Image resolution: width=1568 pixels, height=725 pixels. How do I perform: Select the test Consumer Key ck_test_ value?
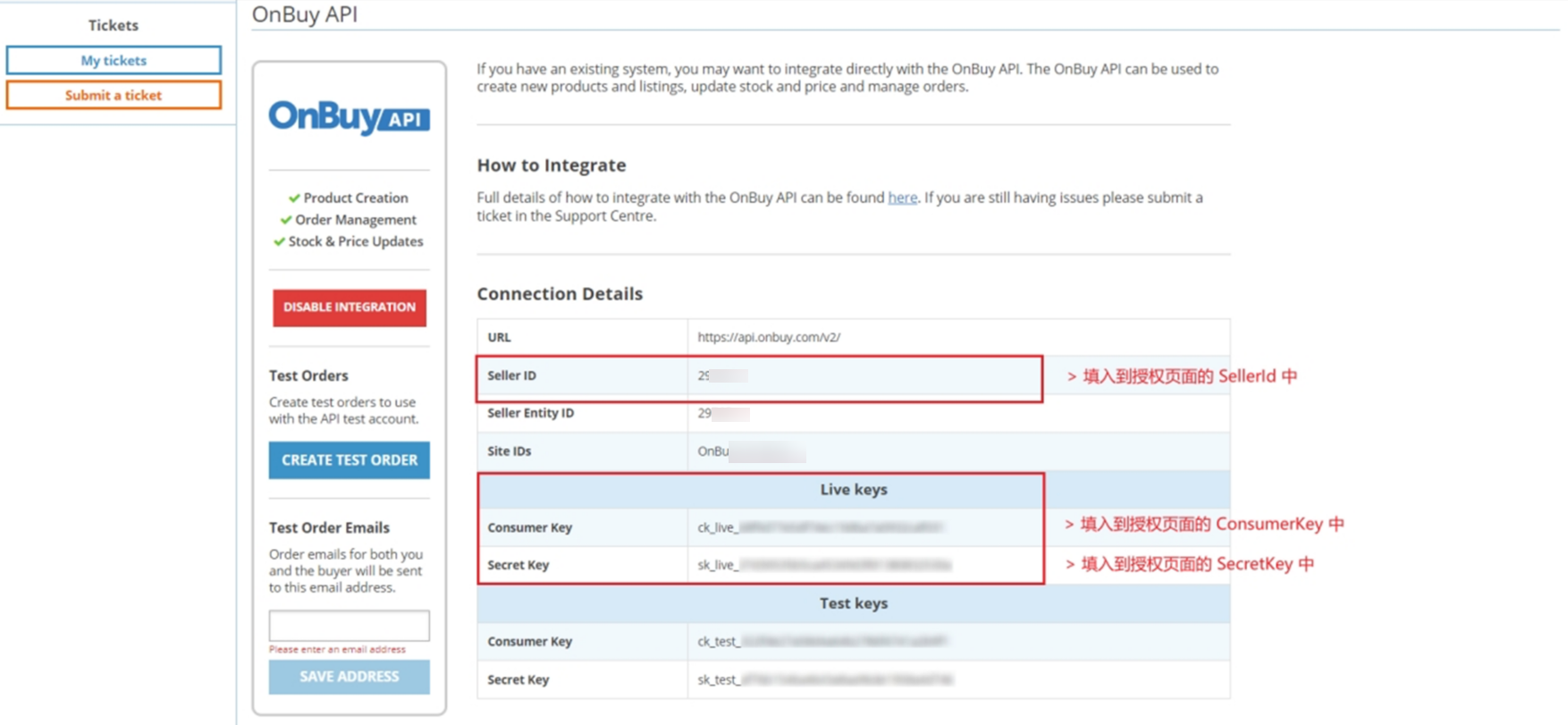[822, 642]
